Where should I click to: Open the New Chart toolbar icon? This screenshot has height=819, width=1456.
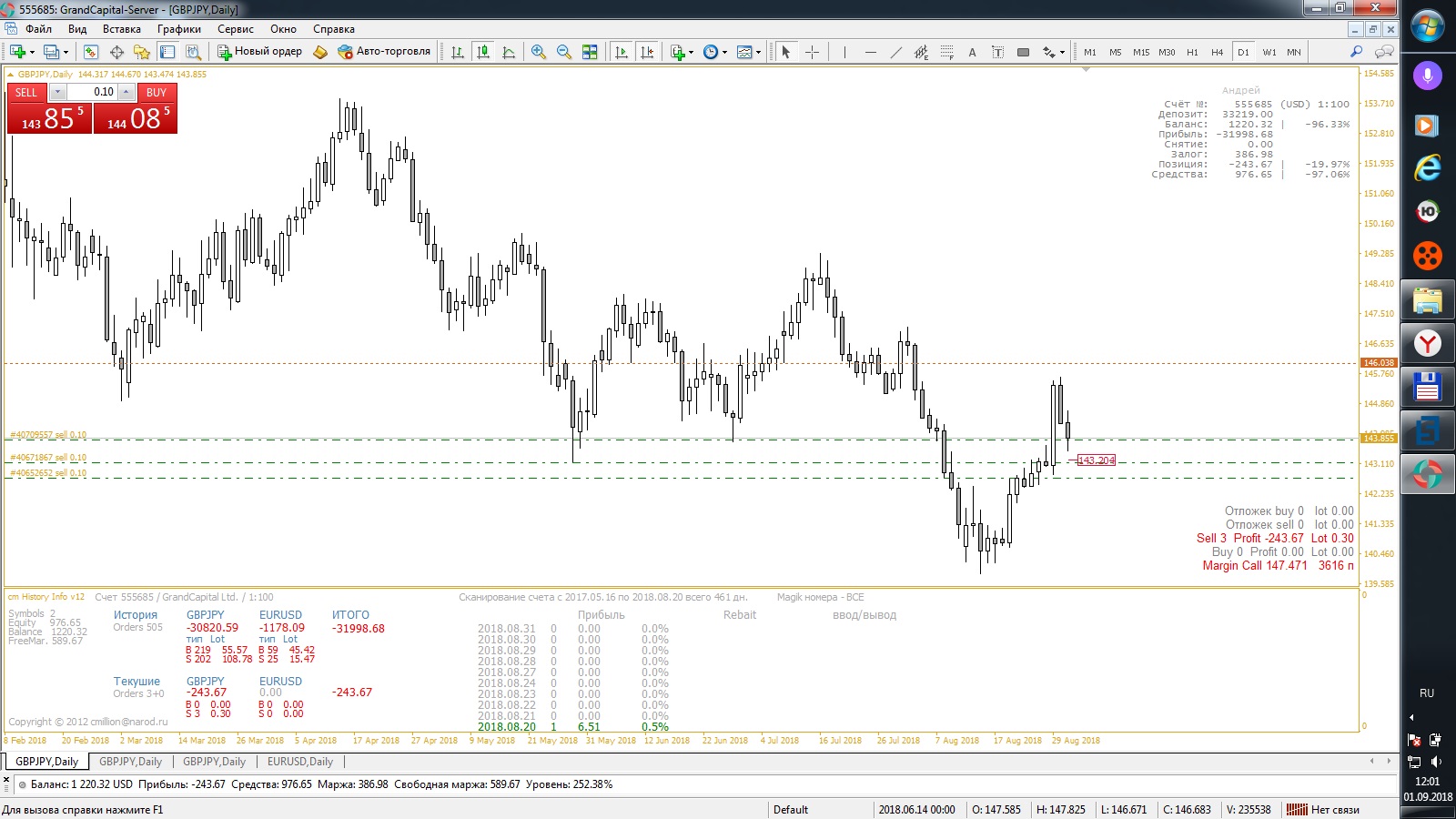click(17, 52)
